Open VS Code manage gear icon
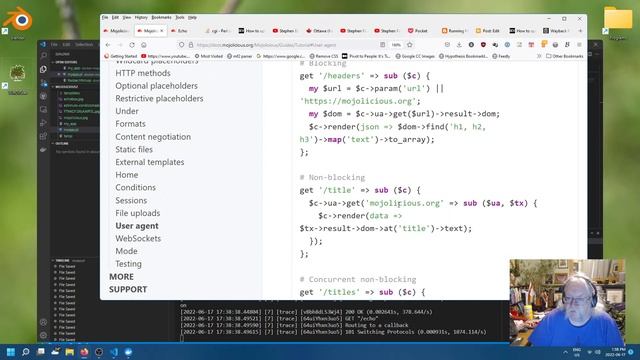Viewport: 640px width, 360px height. pos(44,335)
